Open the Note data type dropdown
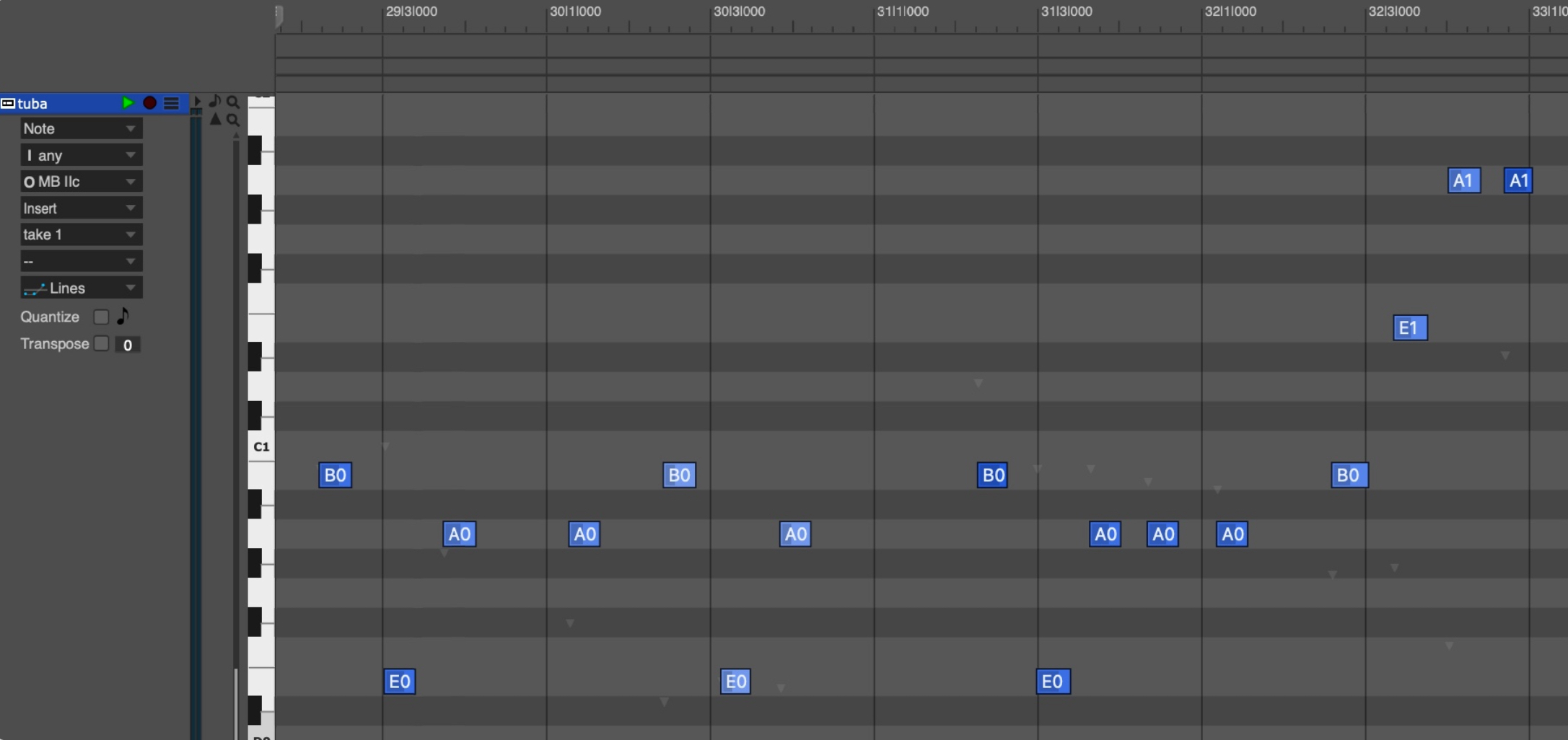The image size is (1568, 740). click(80, 128)
